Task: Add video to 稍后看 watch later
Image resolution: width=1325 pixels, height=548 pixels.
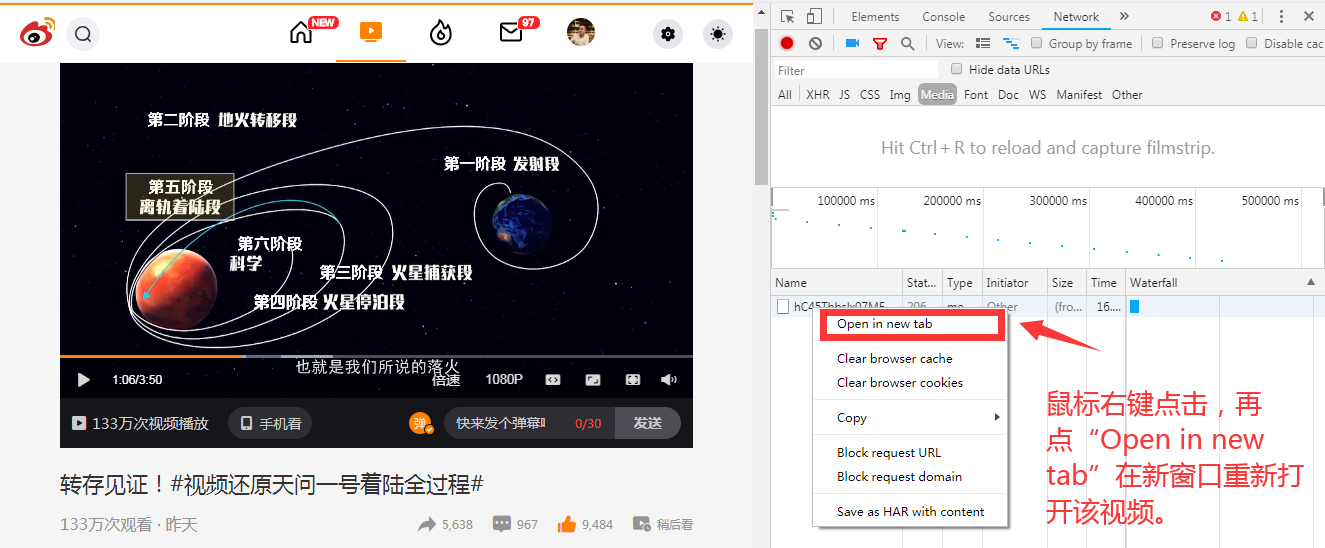Action: [662, 524]
